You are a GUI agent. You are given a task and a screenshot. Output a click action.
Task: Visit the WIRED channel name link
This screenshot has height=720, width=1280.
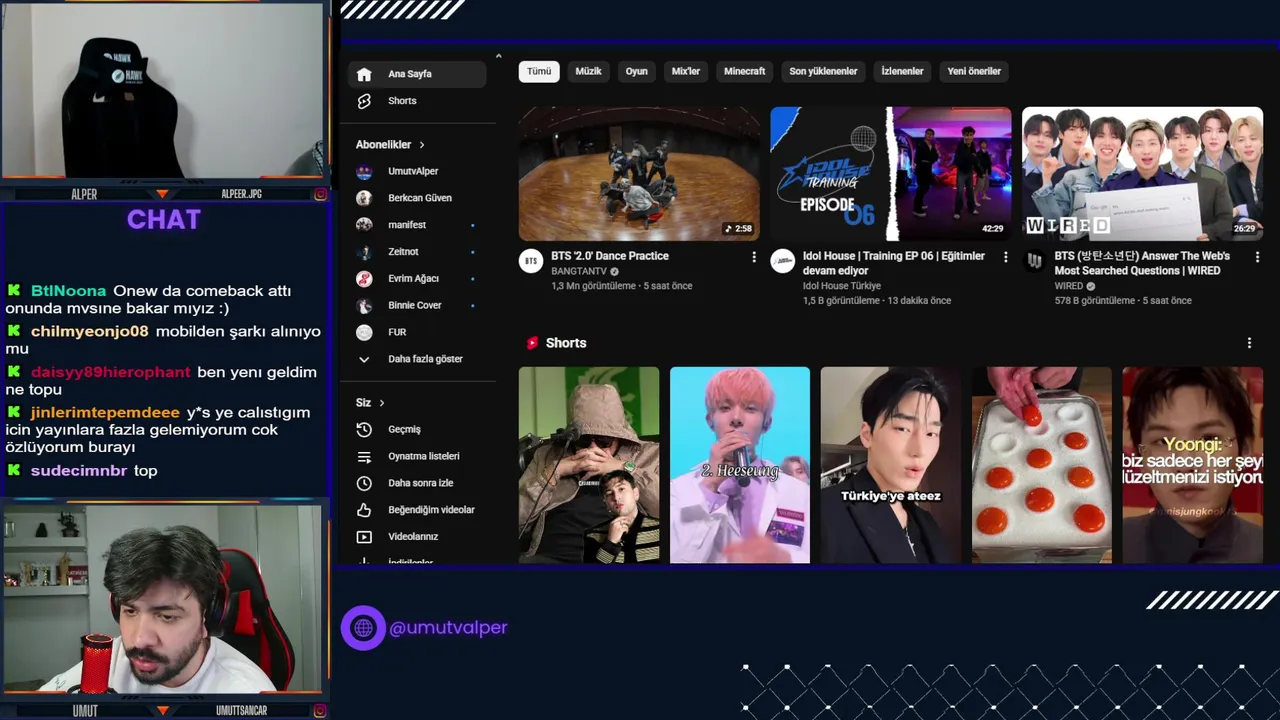click(1069, 286)
